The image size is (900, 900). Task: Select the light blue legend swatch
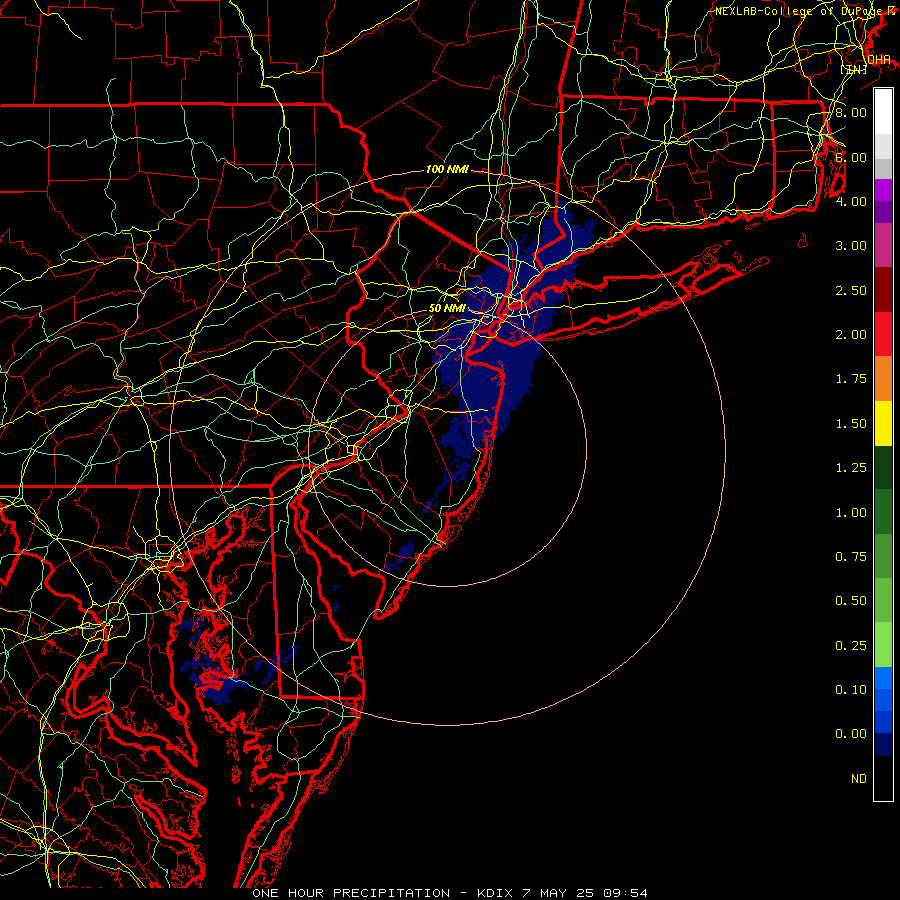(883, 678)
